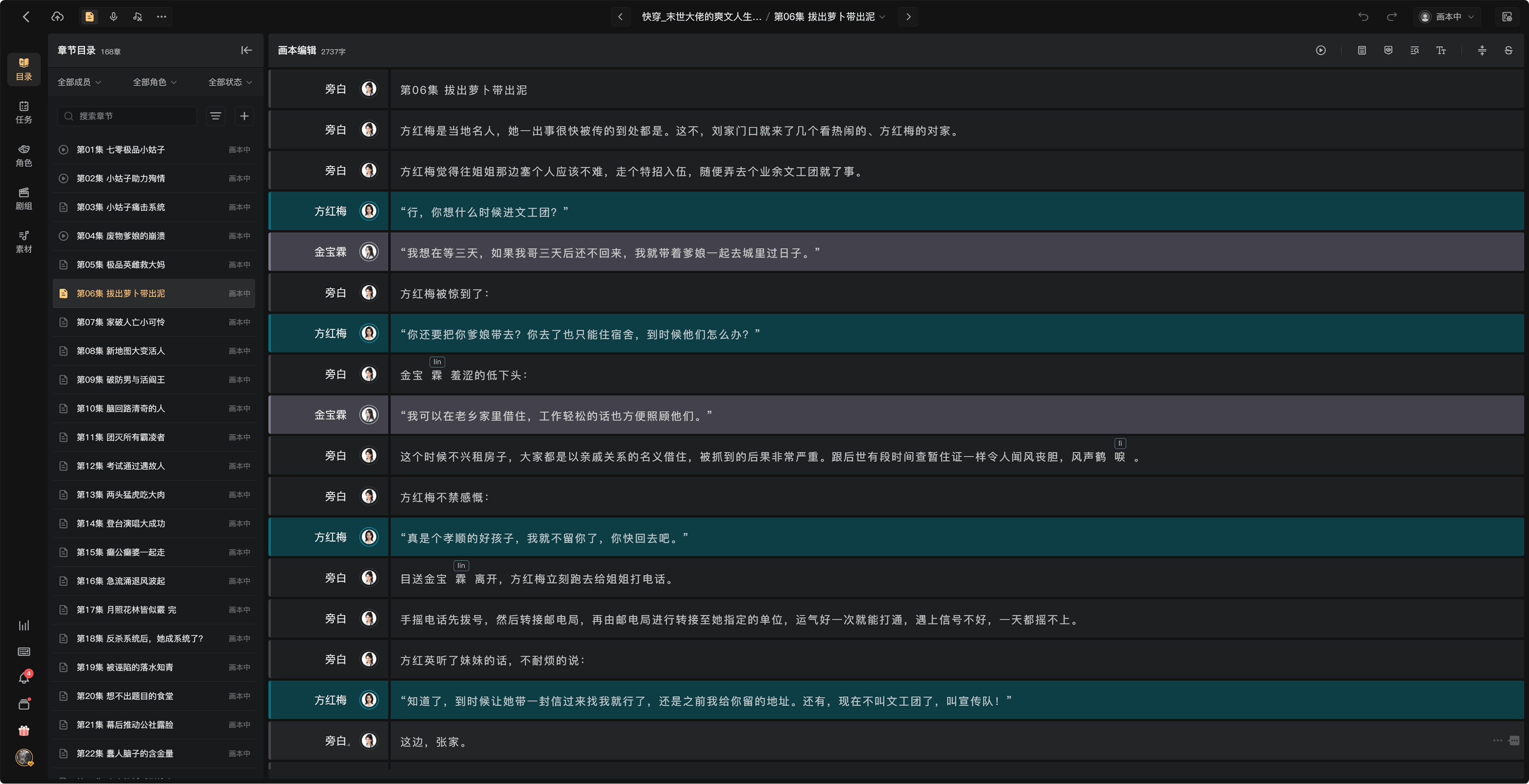Screen dimensions: 1529x784
Task: Open the text size Tt tool
Action: click(x=1441, y=51)
